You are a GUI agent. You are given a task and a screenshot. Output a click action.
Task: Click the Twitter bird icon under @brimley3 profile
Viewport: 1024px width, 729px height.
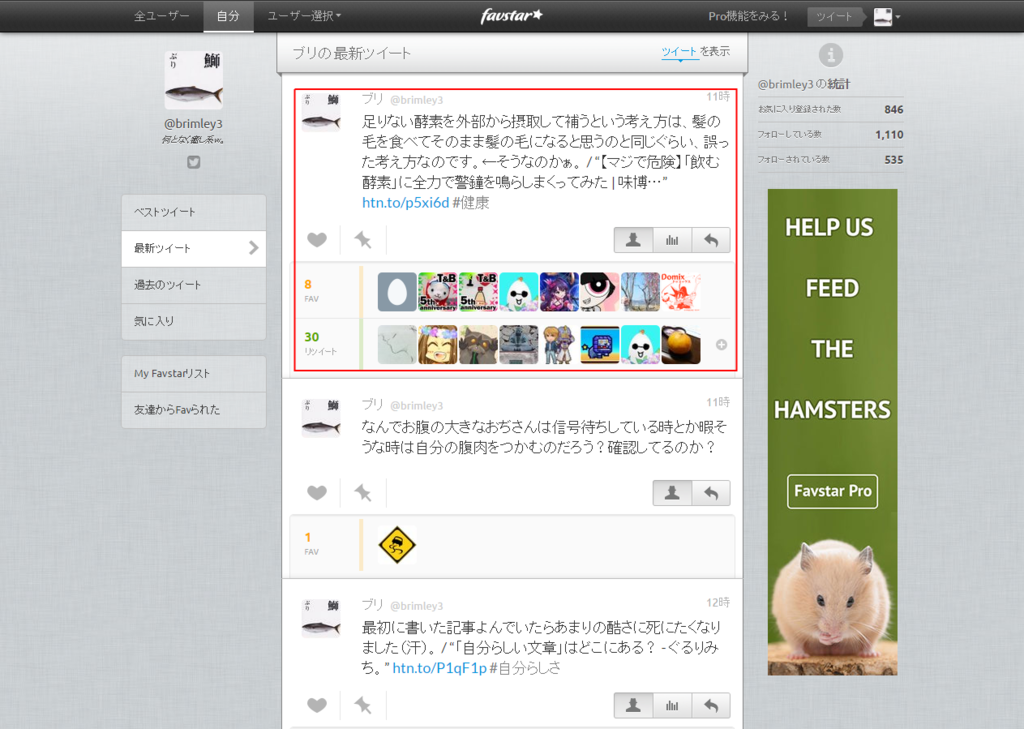pyautogui.click(x=194, y=162)
